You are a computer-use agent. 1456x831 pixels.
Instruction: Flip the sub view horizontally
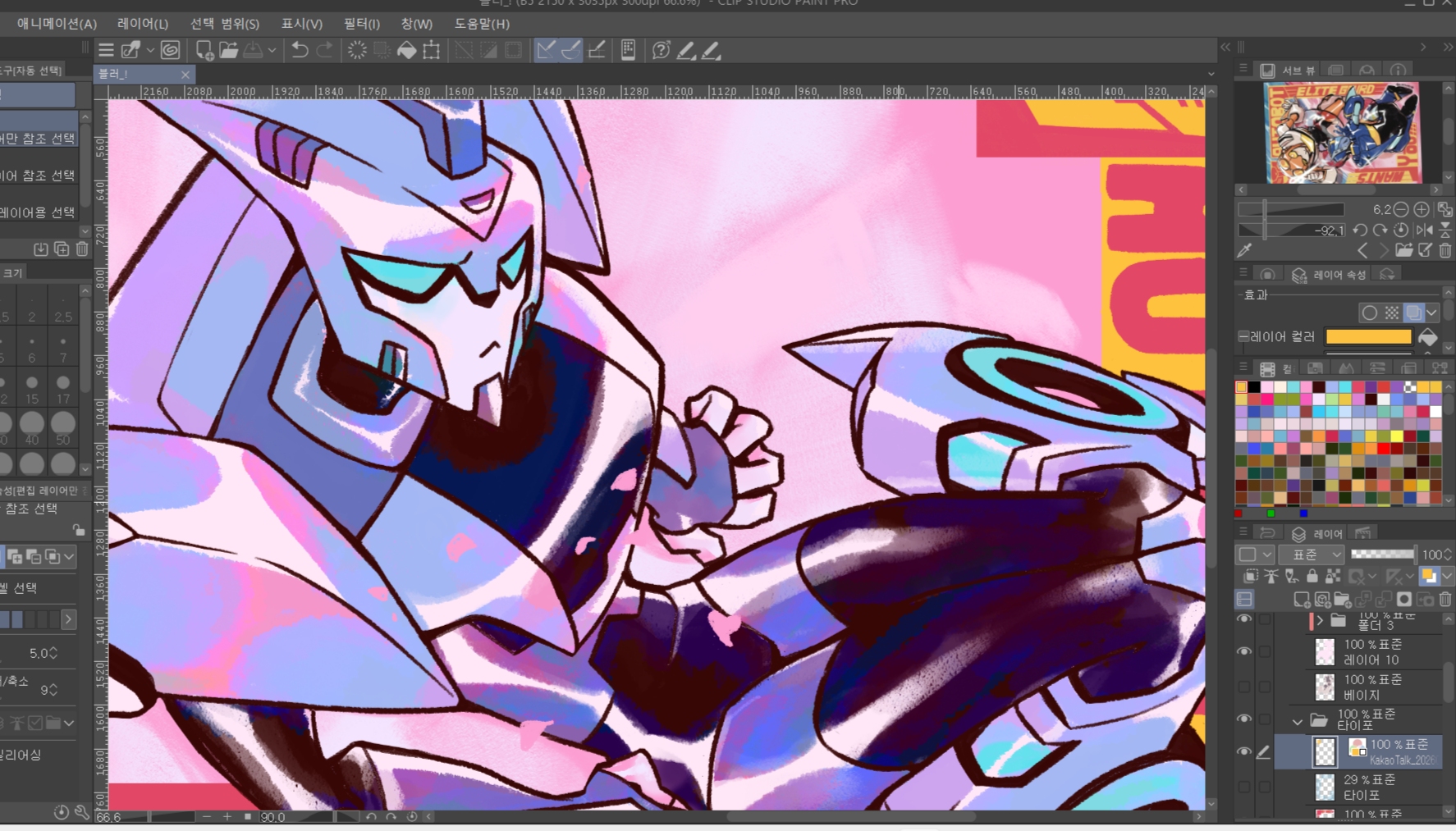tap(1425, 231)
